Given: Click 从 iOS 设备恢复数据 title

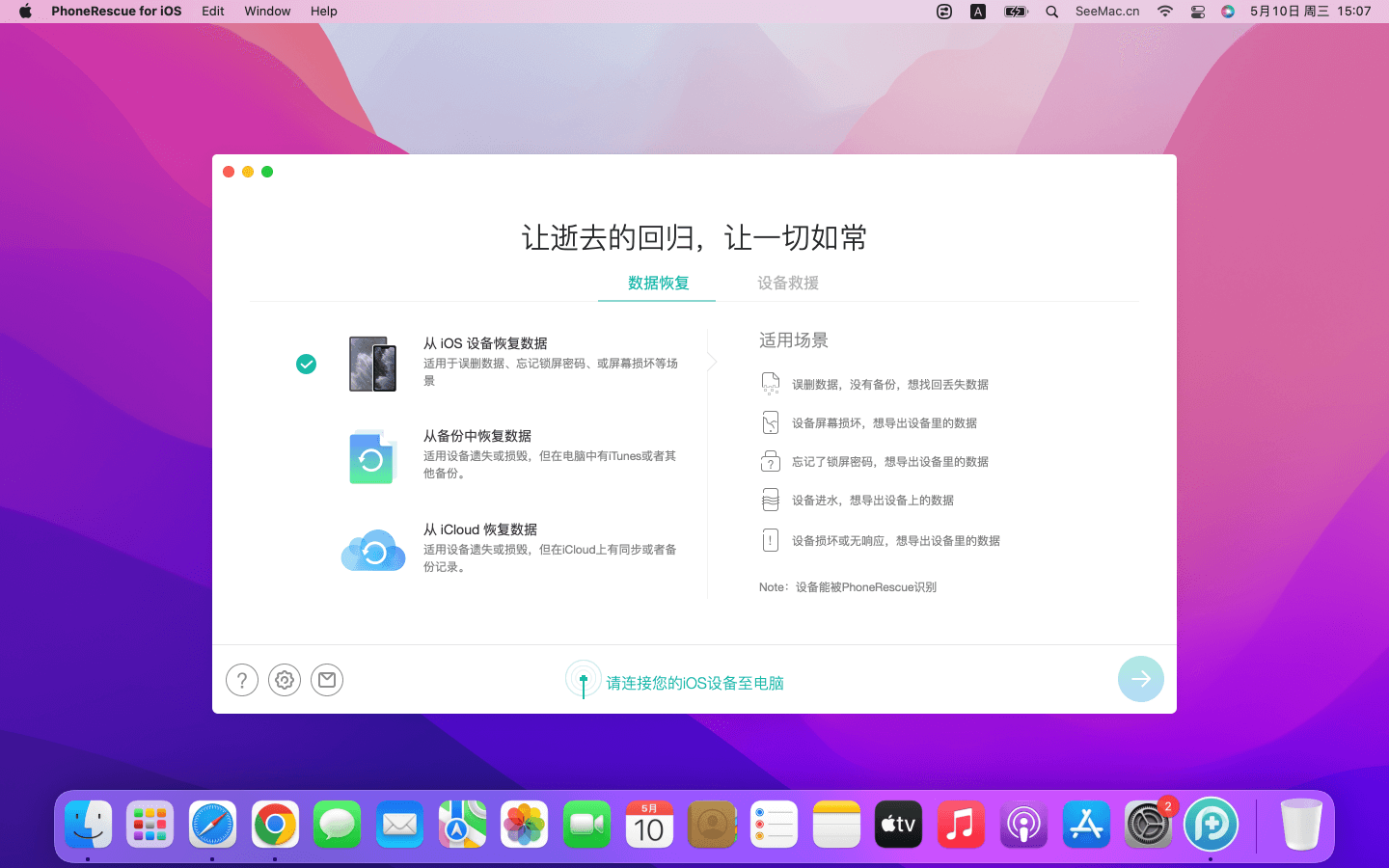Looking at the screenshot, I should tap(485, 343).
